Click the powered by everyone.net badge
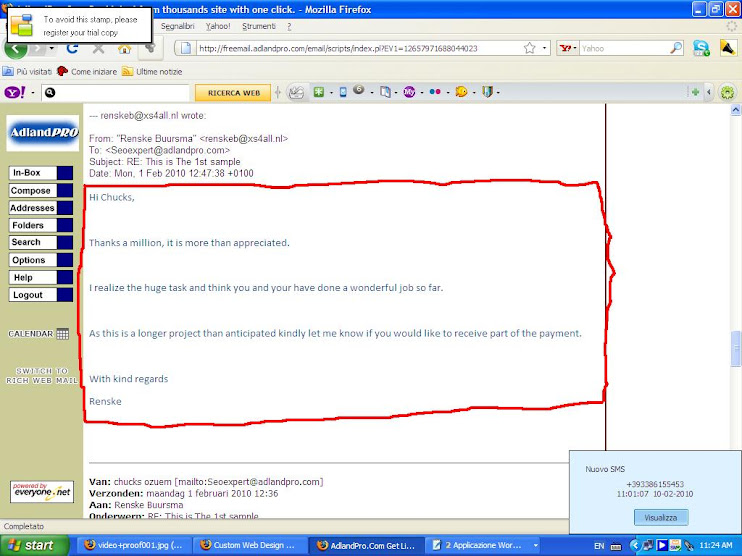 [x=42, y=492]
